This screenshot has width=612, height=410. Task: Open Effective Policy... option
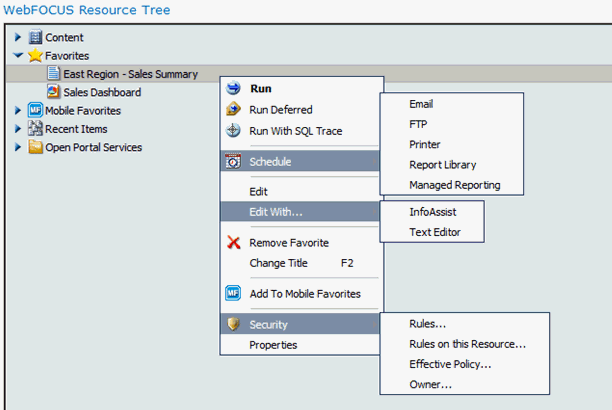464,364
